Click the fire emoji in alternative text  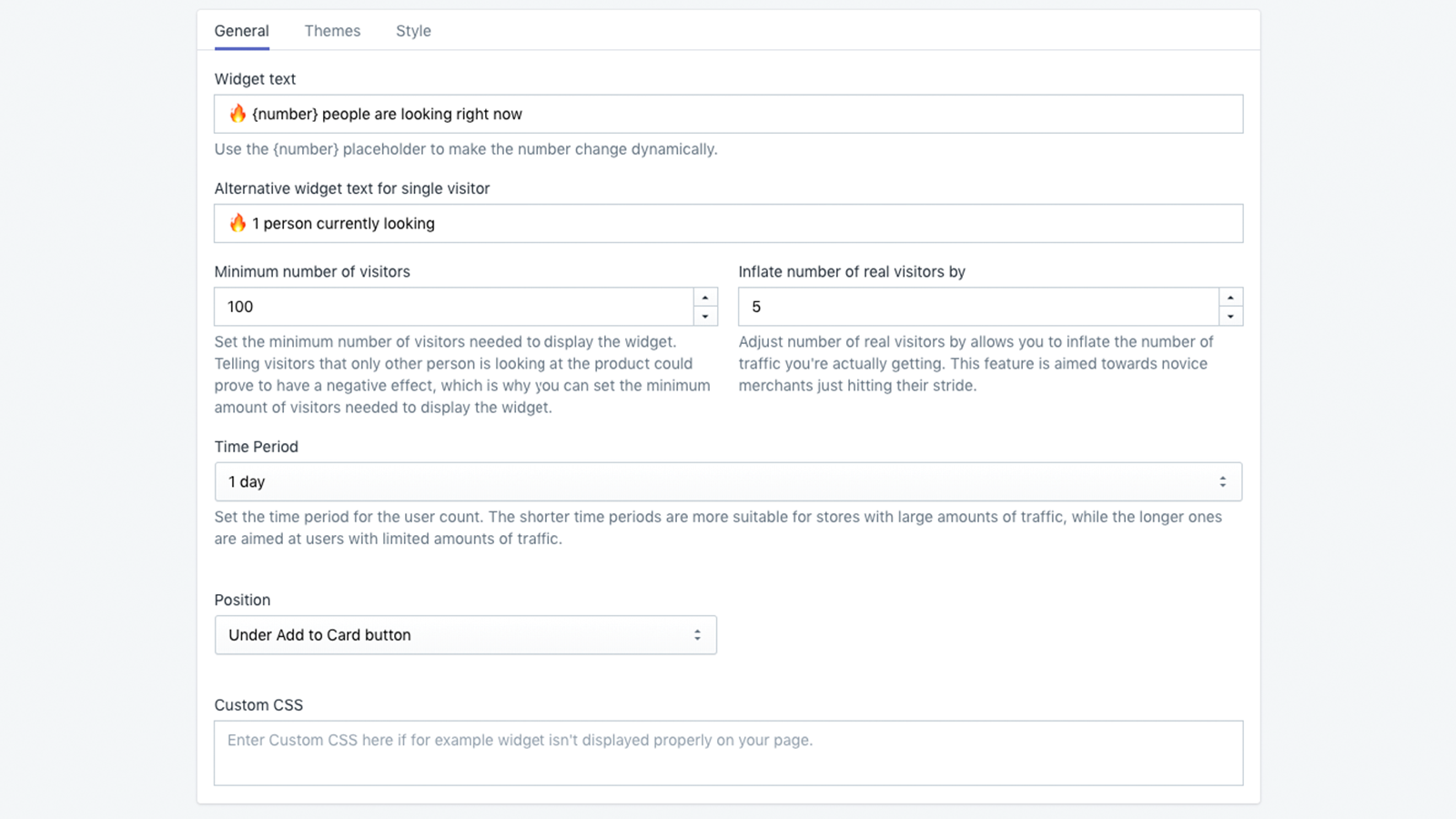(238, 223)
